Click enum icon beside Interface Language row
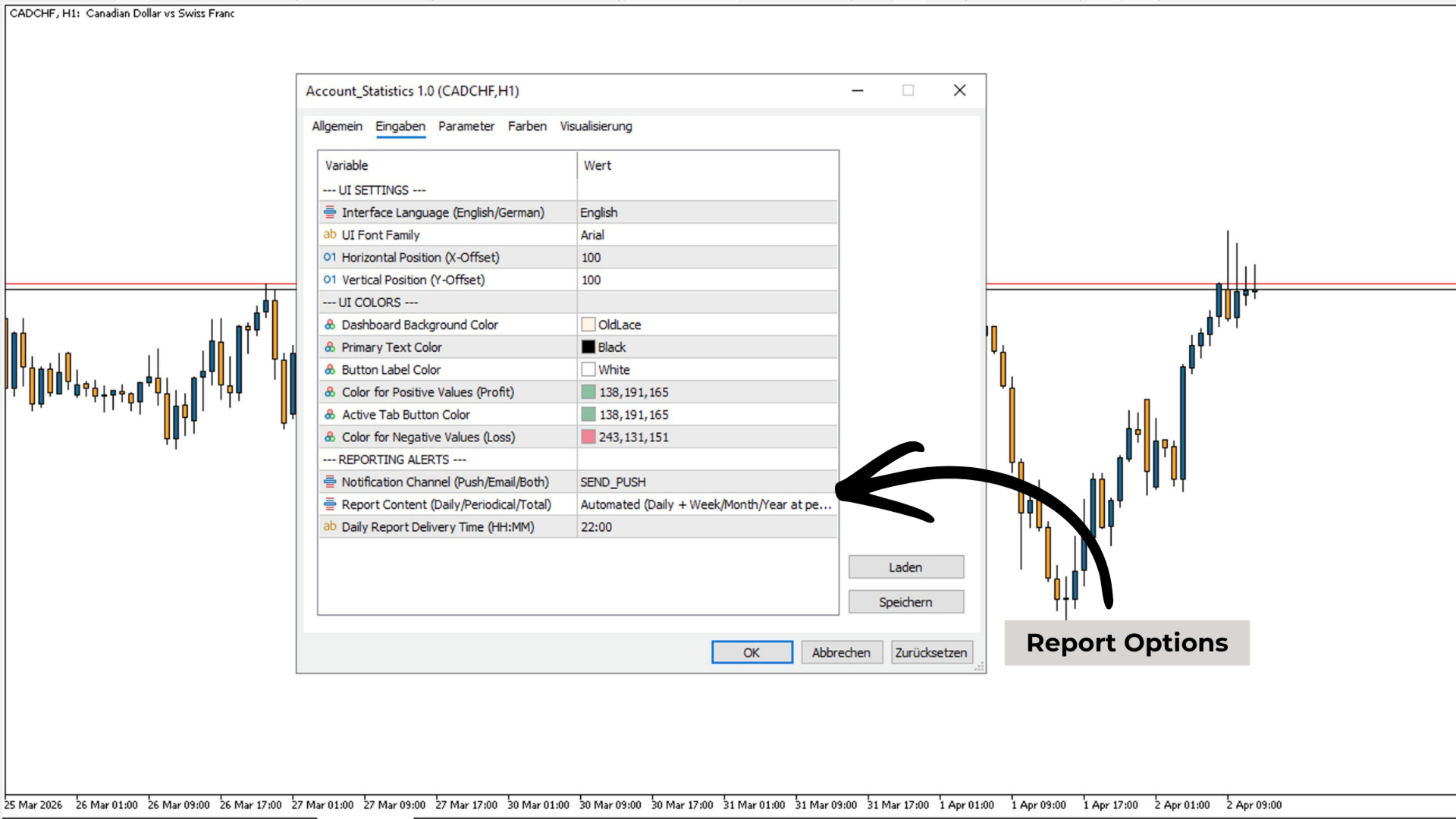Screen dimensions: 1456x819 point(330,212)
